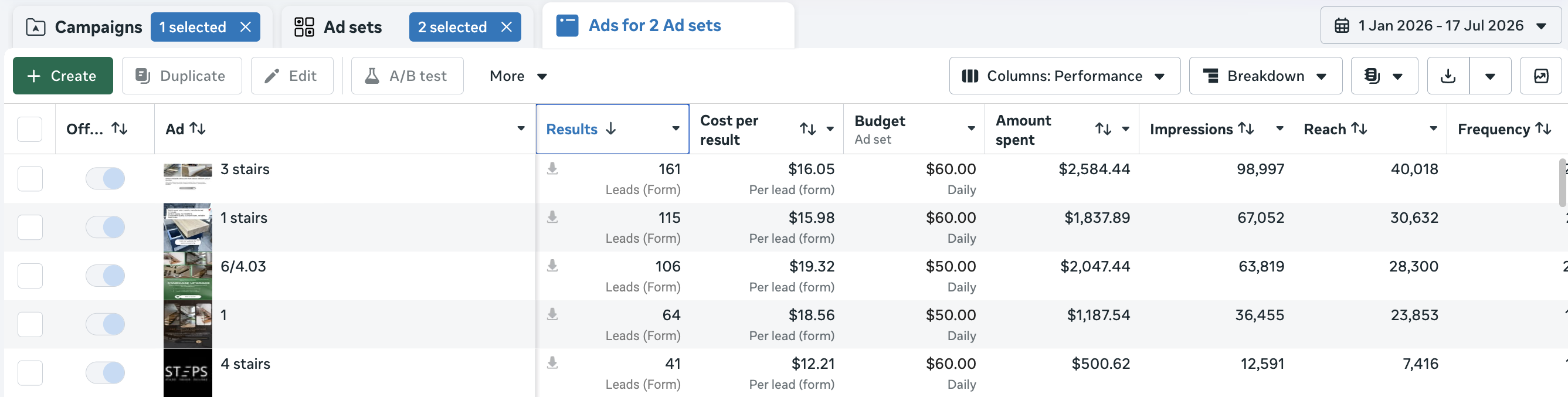Click the vertical table scrollbar
Image resolution: width=1568 pixels, height=397 pixels.
pos(1563,183)
